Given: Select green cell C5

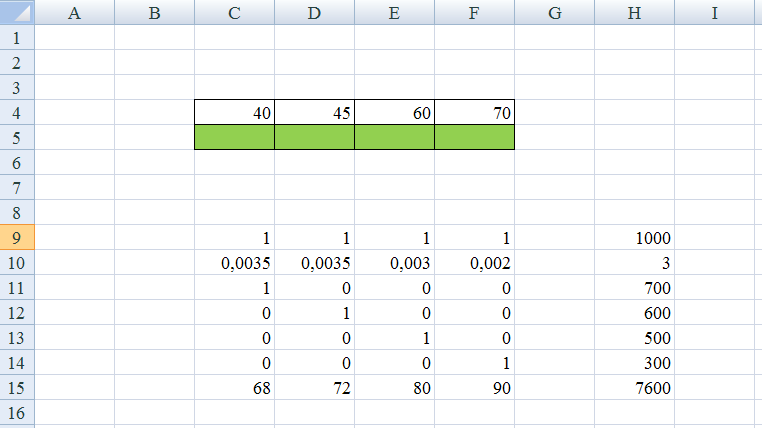Looking at the screenshot, I should [234, 137].
